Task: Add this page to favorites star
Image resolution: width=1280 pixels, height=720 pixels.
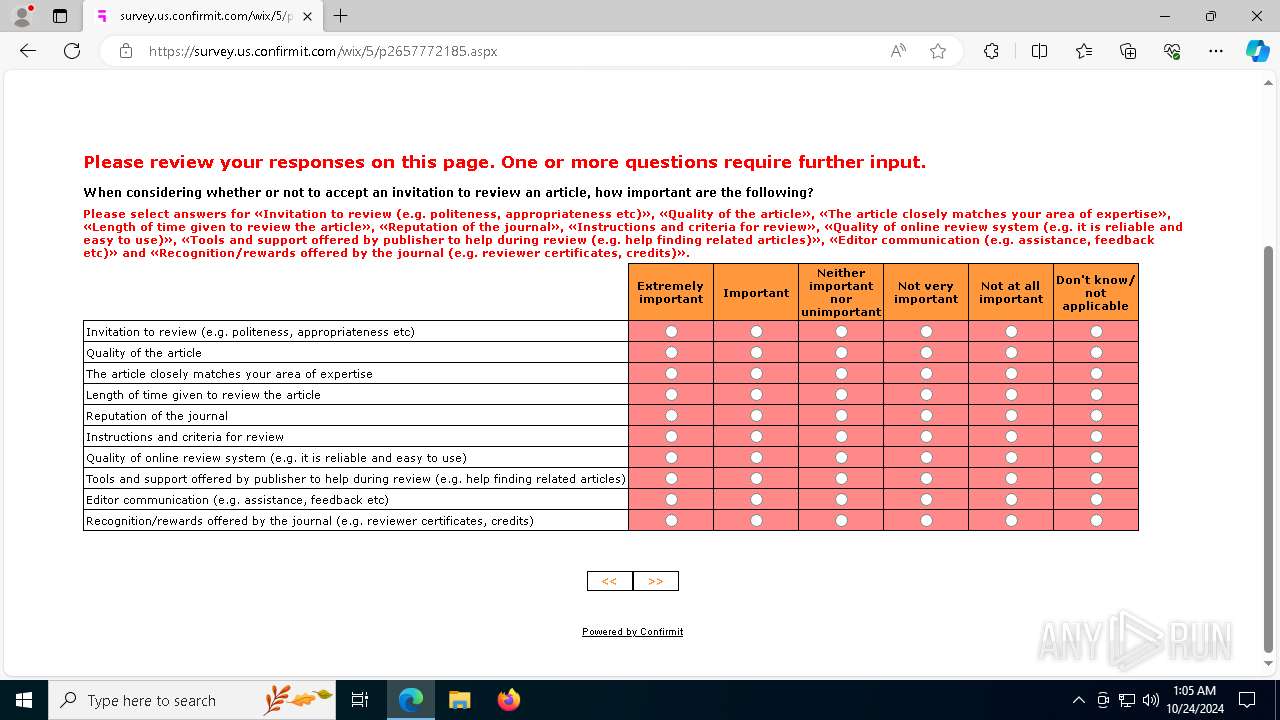Action: [x=938, y=51]
